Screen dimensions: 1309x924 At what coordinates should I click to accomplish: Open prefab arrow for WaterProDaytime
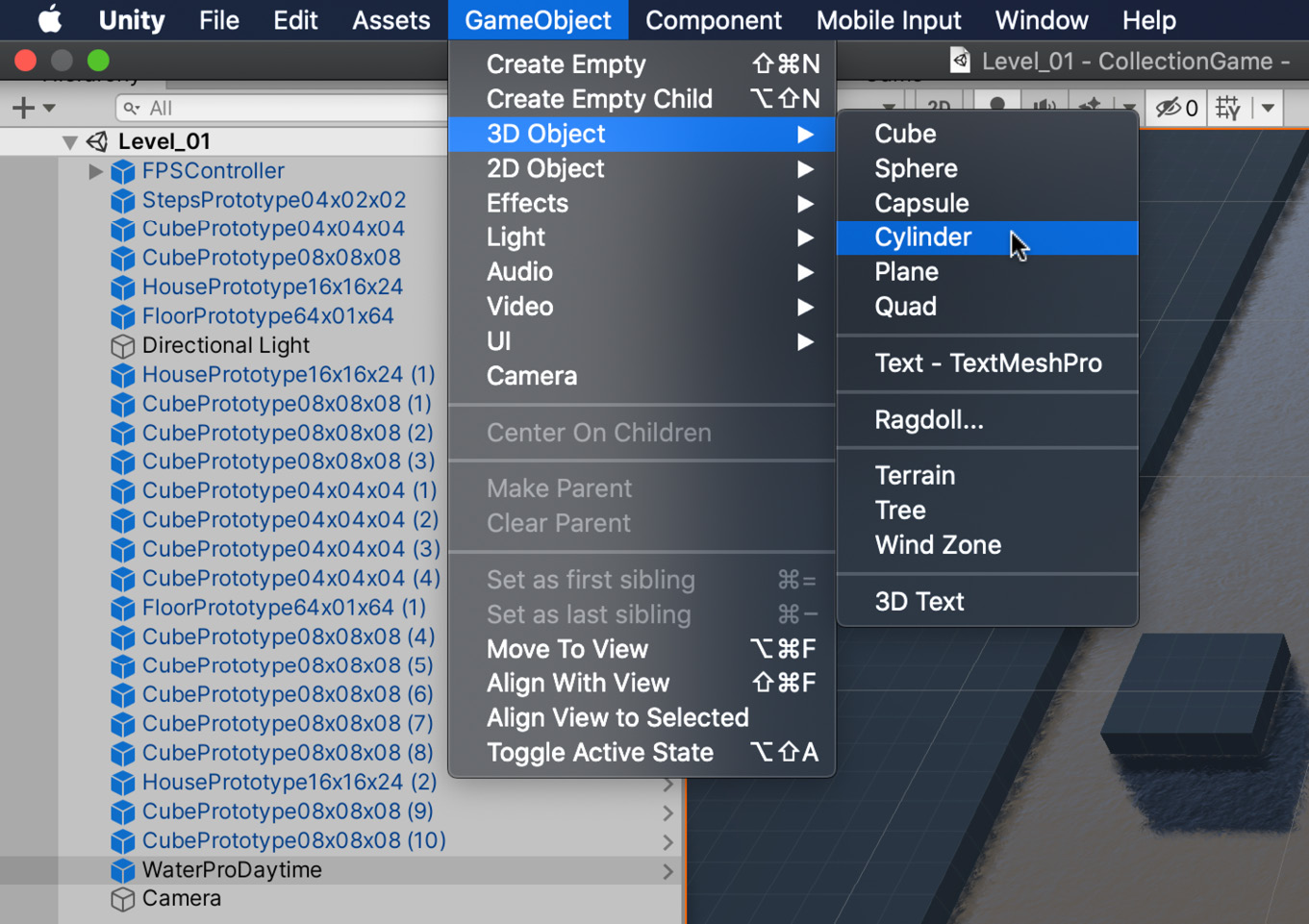click(667, 872)
